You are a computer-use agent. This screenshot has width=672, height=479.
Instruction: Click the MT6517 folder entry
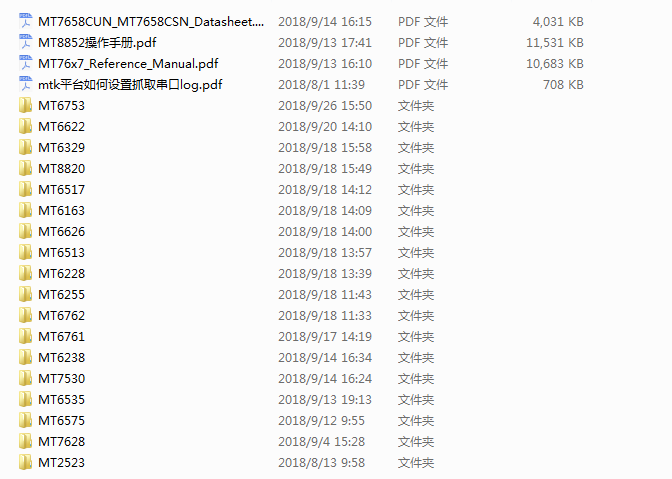click(x=62, y=189)
